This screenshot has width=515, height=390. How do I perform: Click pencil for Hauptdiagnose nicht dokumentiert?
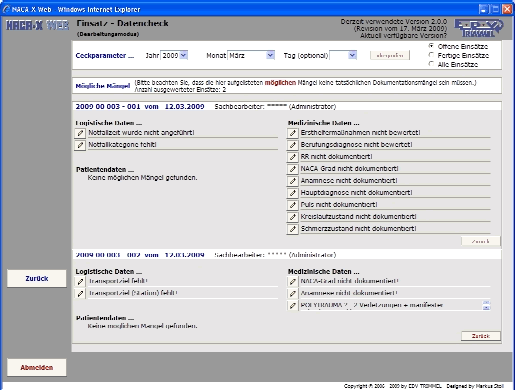(x=292, y=193)
